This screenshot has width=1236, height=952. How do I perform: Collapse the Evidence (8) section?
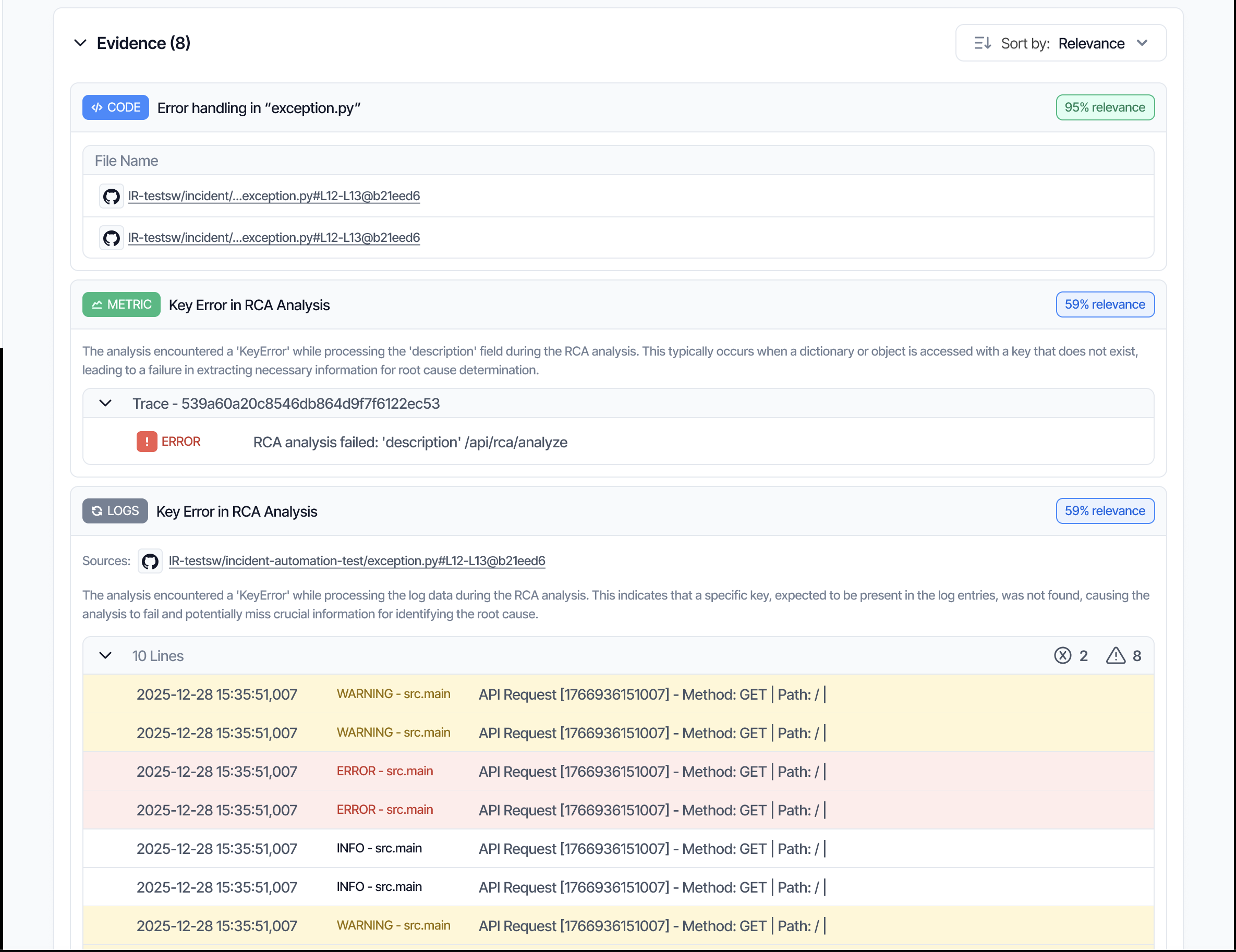click(x=80, y=43)
